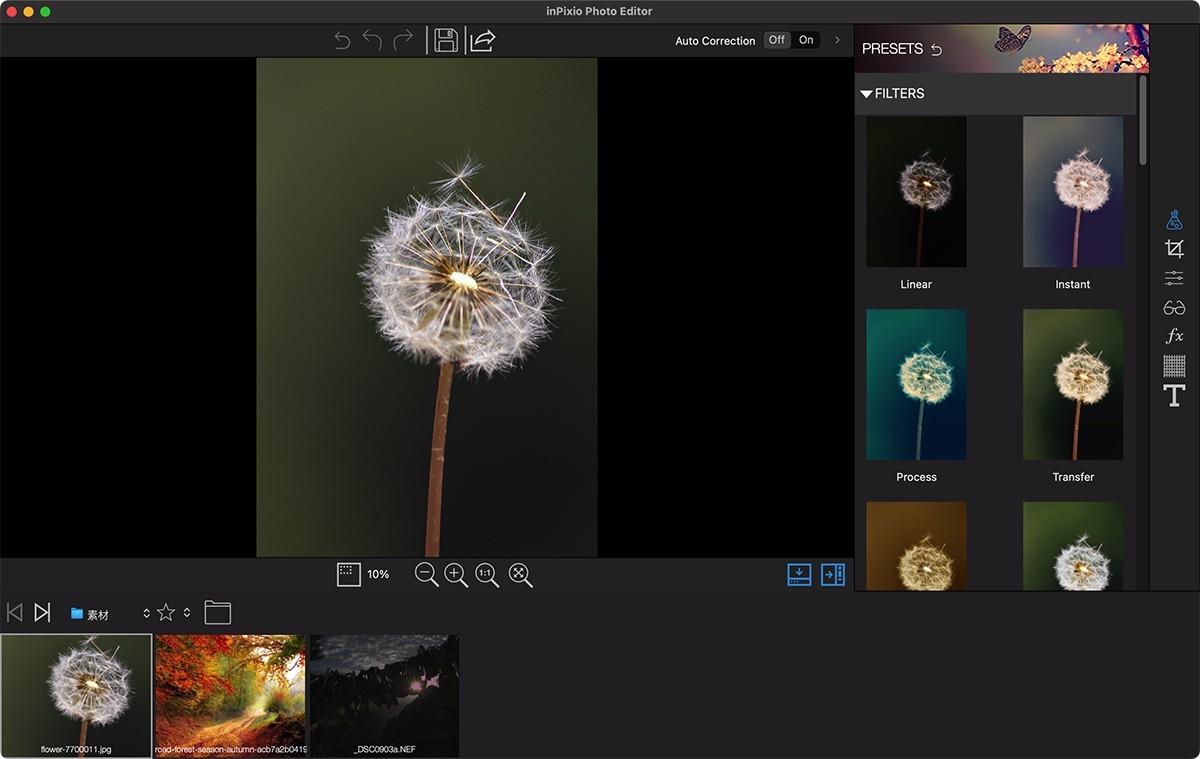Collapse the FILTERS section
Screen dimensions: 1200x759
(x=867, y=93)
